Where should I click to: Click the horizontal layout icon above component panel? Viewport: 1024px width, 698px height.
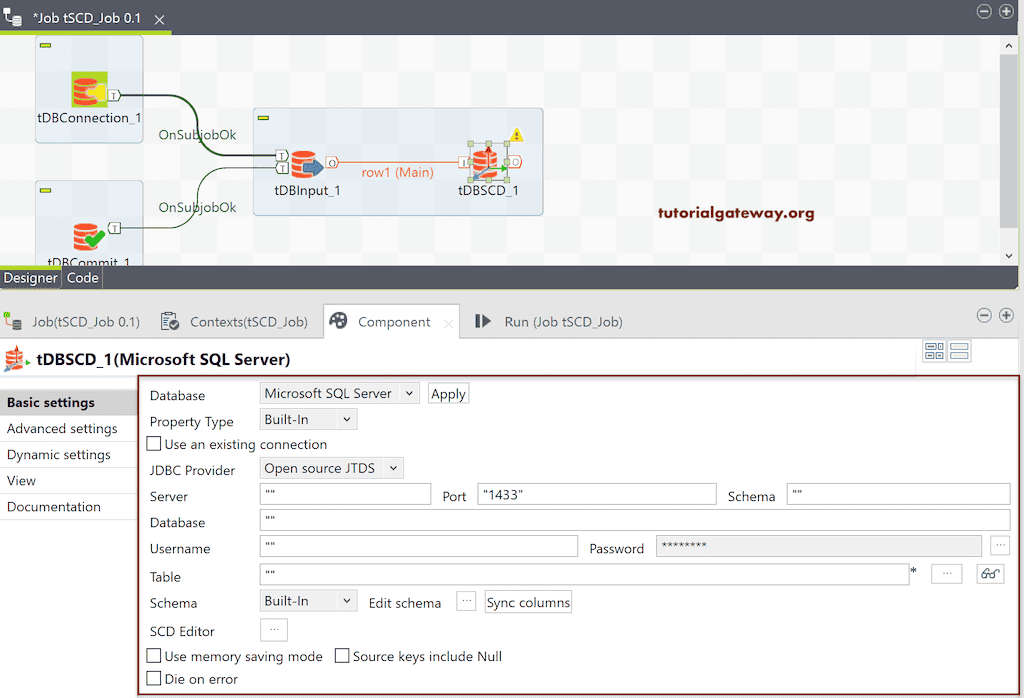[957, 351]
